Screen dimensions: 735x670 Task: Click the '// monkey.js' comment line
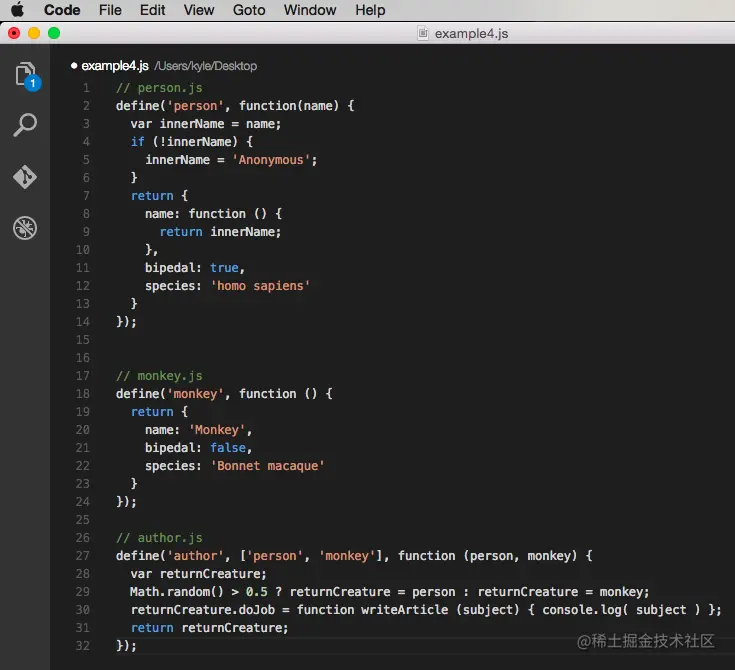pyautogui.click(x=159, y=376)
